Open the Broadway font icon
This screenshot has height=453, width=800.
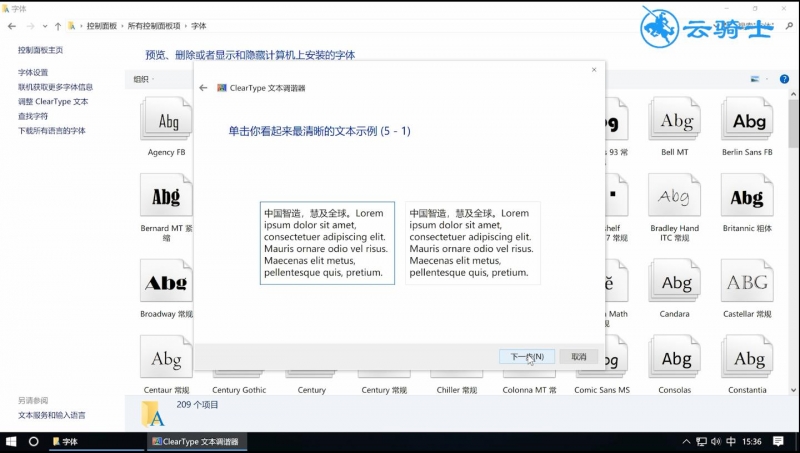click(x=166, y=281)
